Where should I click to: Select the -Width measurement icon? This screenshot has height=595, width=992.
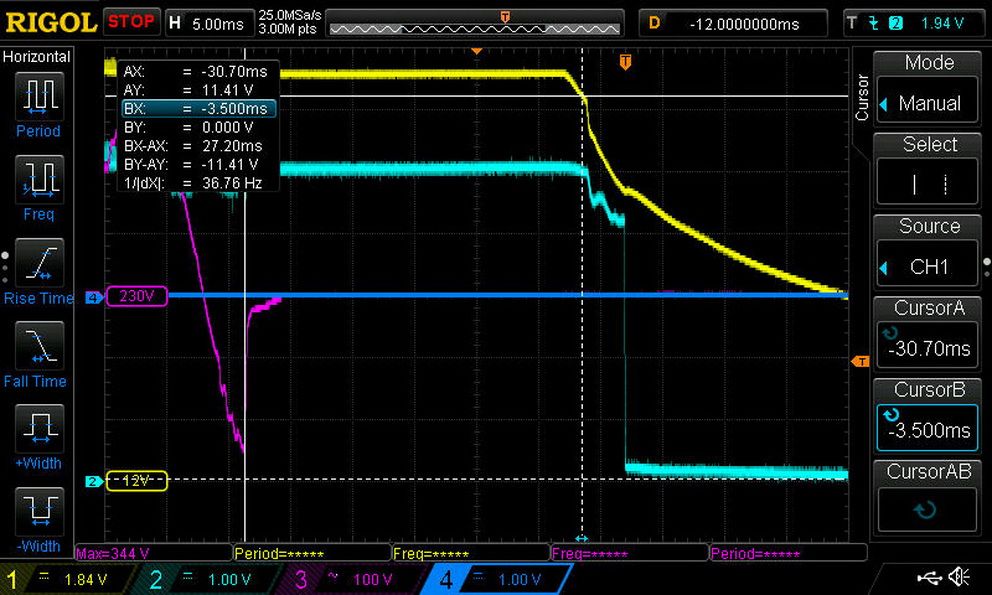coord(39,511)
